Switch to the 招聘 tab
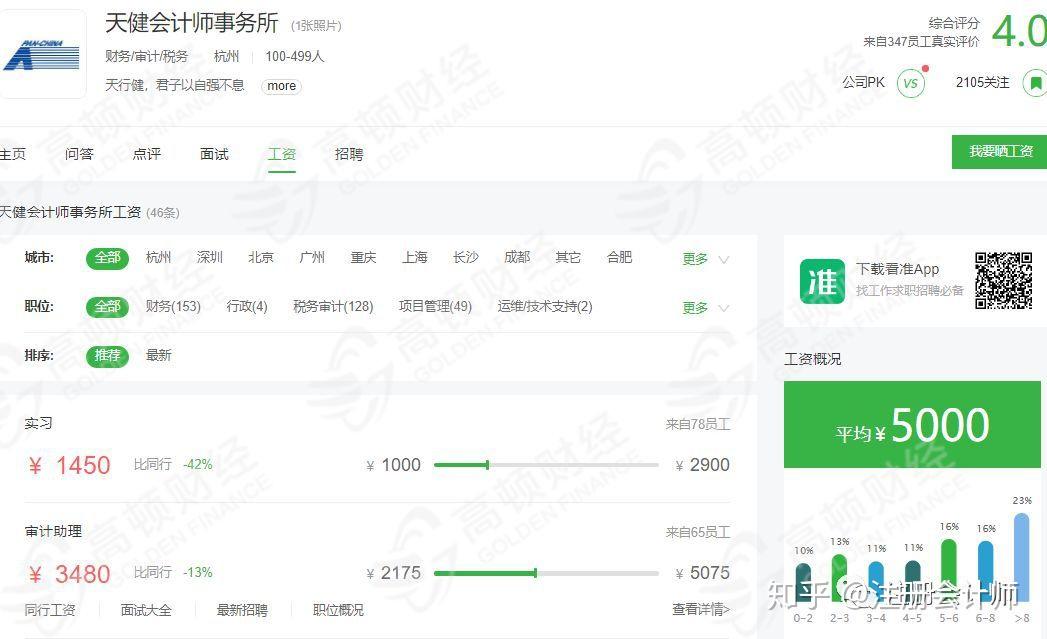Screen dimensions: 1047x639 [x=349, y=154]
